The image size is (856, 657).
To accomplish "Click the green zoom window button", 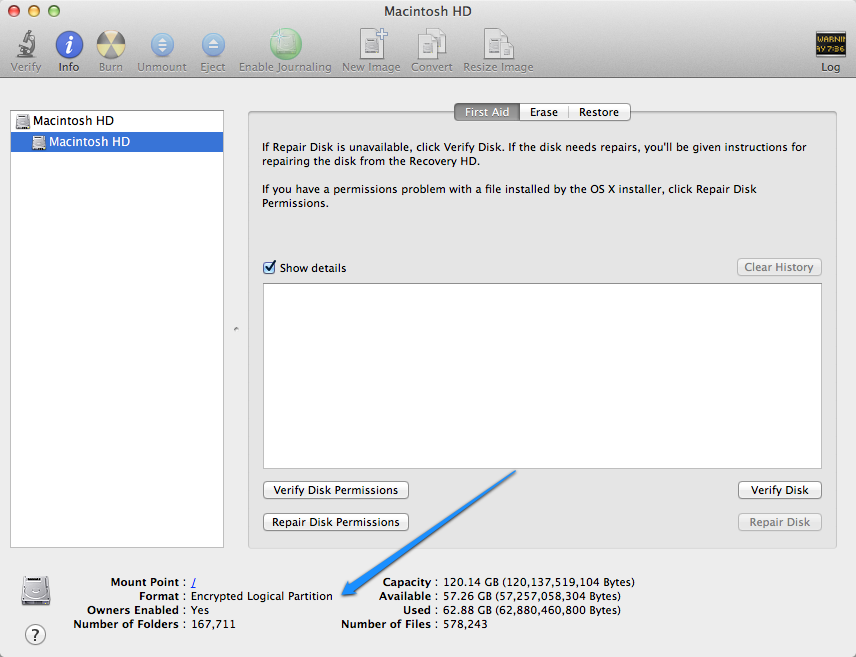I will (x=54, y=11).
